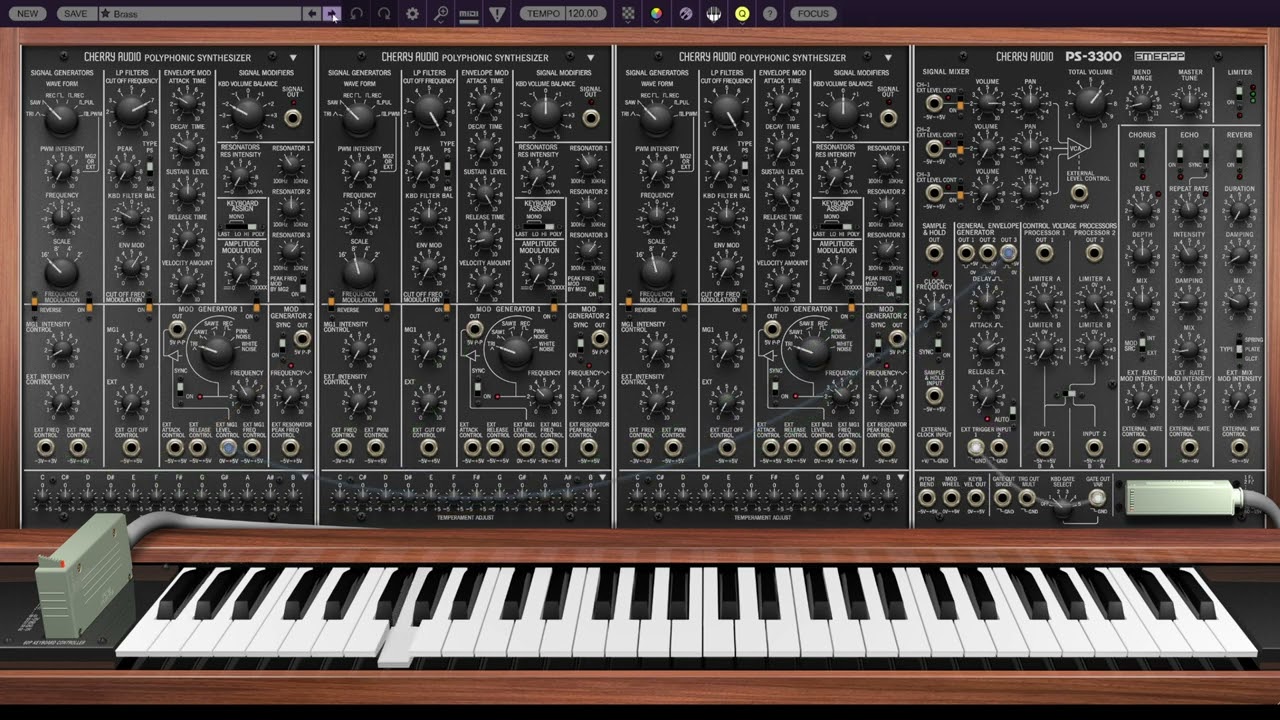
Task: Toggle the yellow Q QWERTY keyboard icon
Action: pos(742,14)
